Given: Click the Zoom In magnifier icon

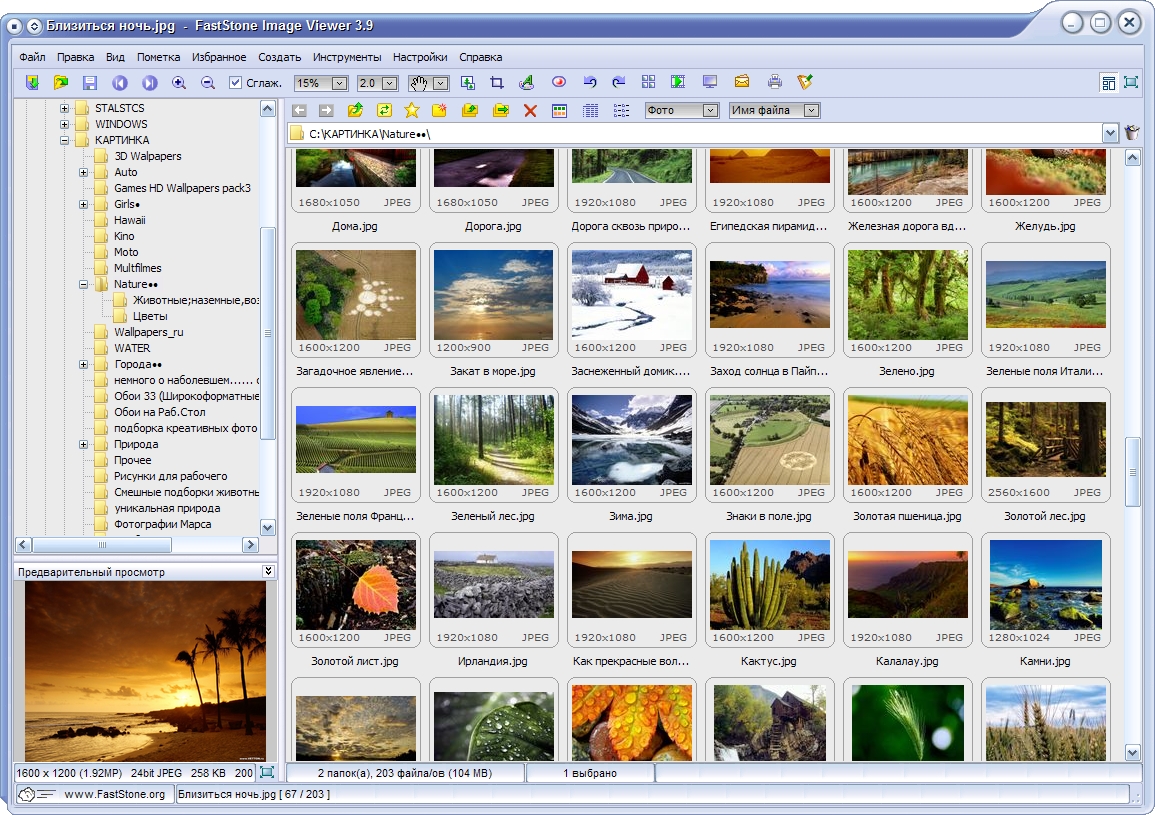Looking at the screenshot, I should click(179, 83).
